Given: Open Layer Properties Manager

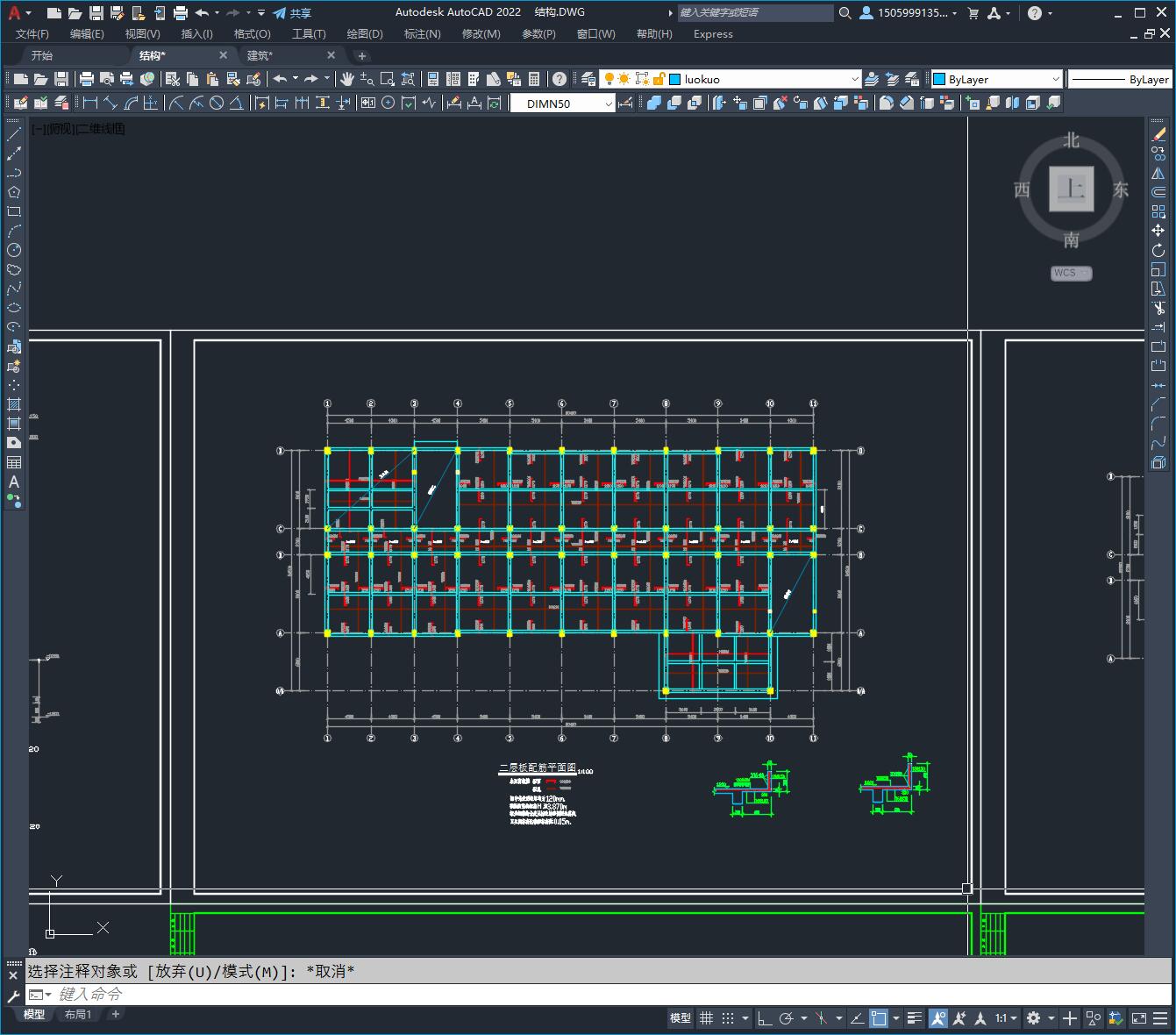Looking at the screenshot, I should tap(588, 79).
